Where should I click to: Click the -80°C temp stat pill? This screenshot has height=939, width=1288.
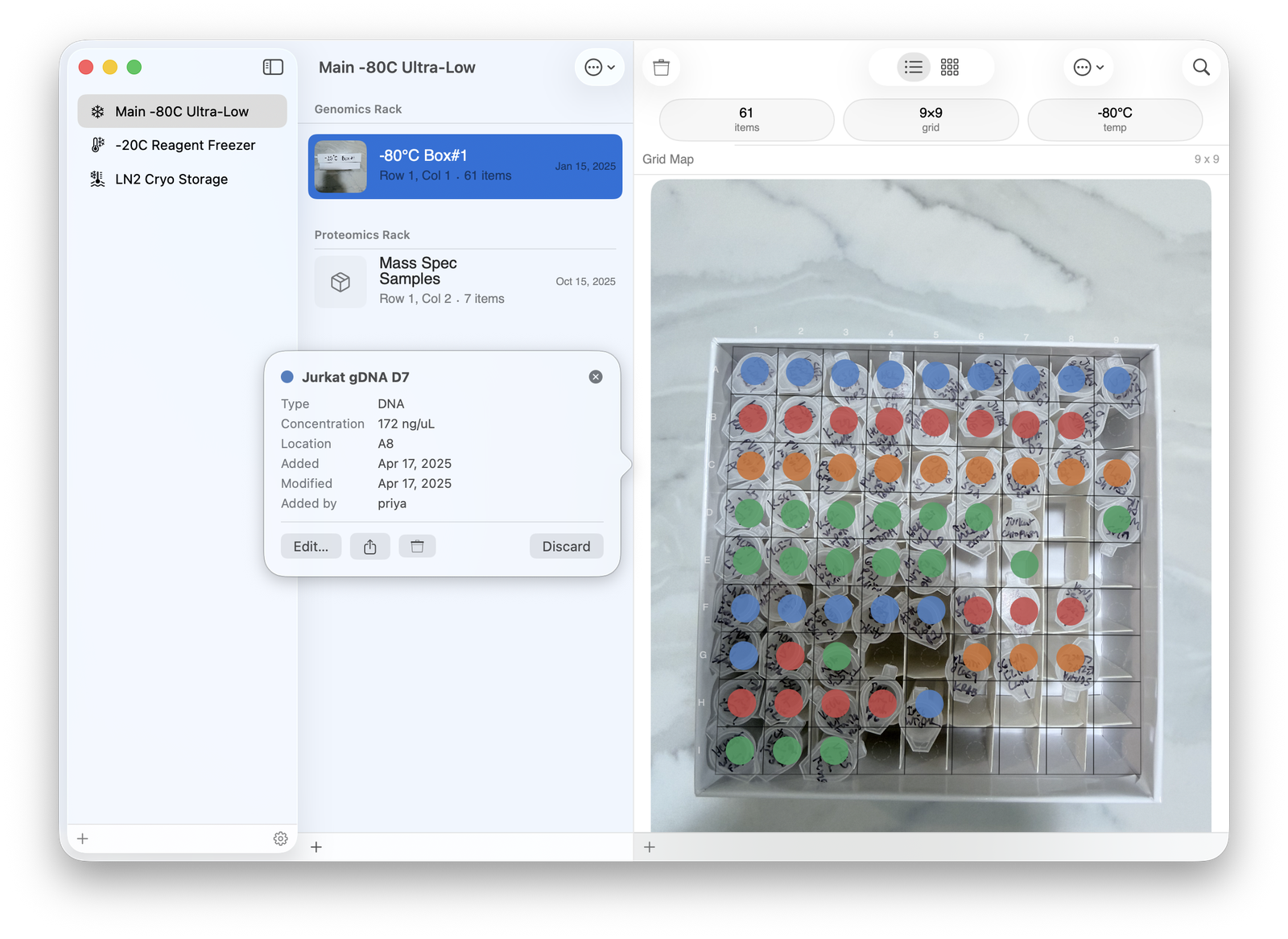[x=1115, y=120]
